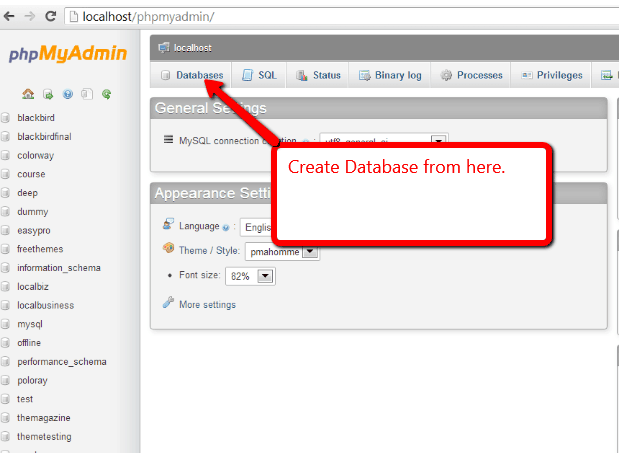Click the green log out icon

pos(48,94)
